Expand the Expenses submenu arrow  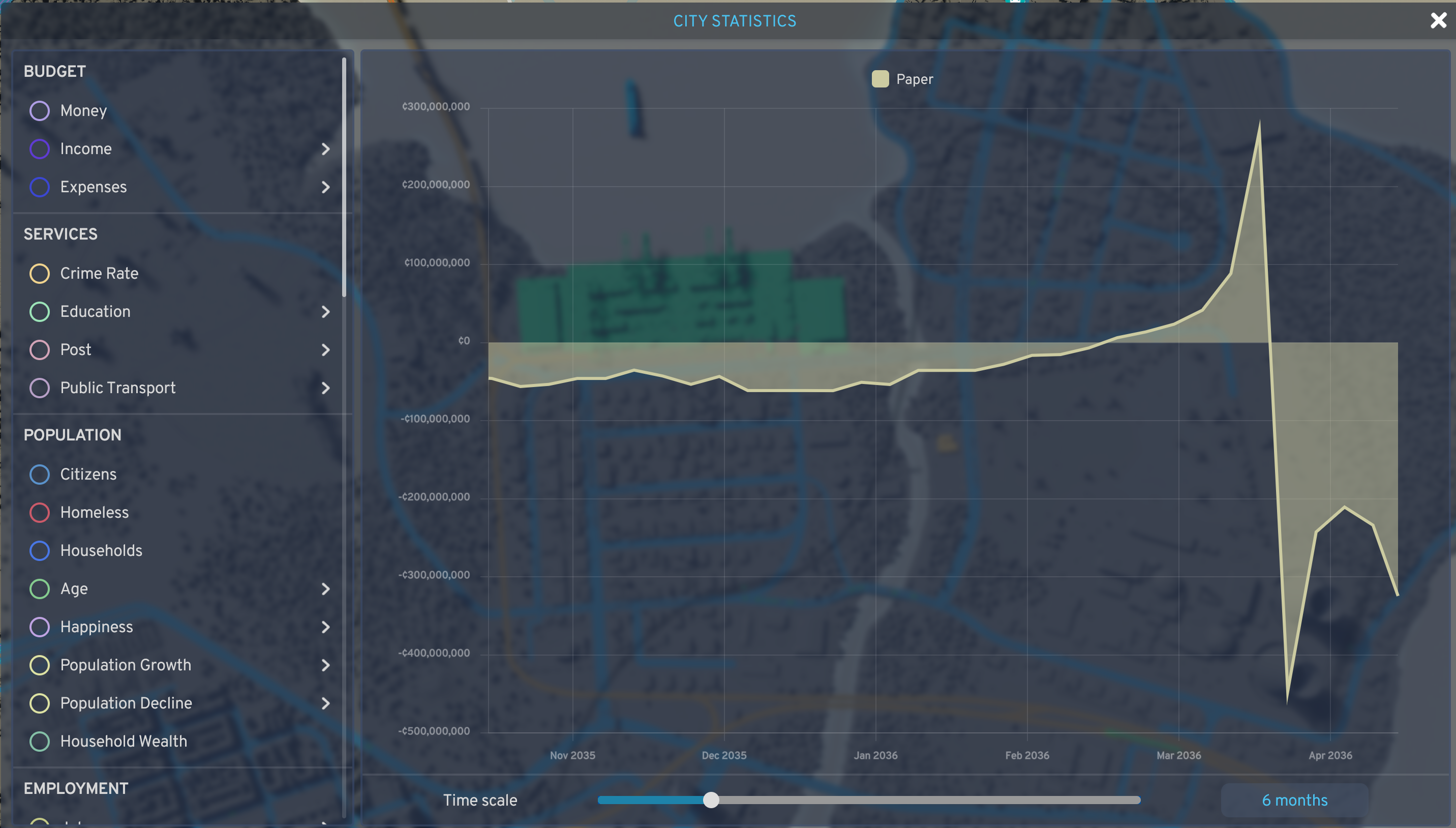[x=326, y=187]
